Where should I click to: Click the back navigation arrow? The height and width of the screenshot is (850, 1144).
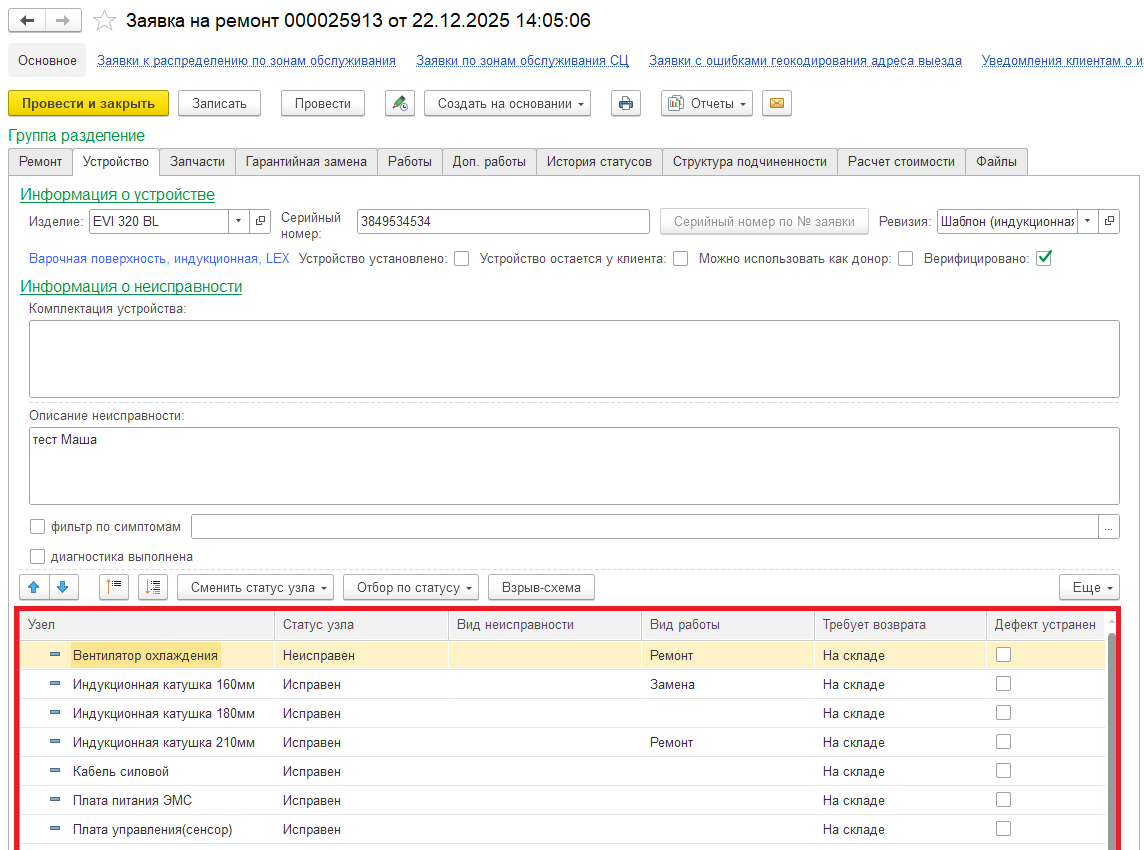[28, 21]
